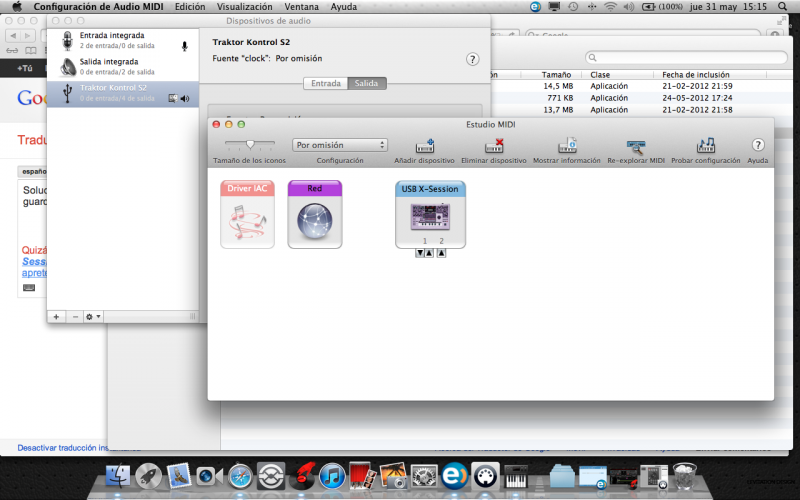The height and width of the screenshot is (500, 800).
Task: Open the Trash in the Dock
Action: tap(685, 476)
